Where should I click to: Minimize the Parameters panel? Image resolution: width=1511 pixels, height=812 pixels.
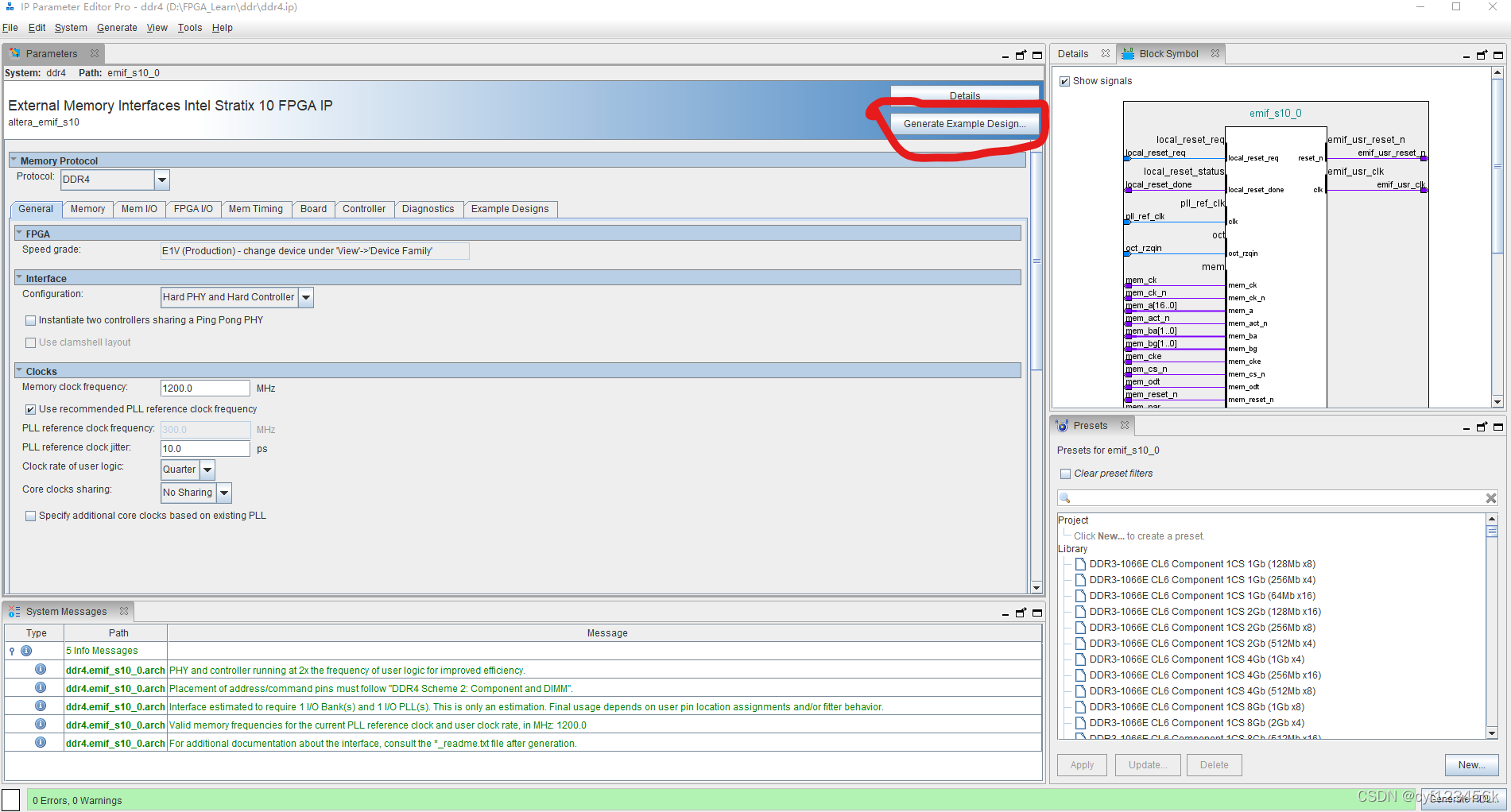pos(1005,56)
